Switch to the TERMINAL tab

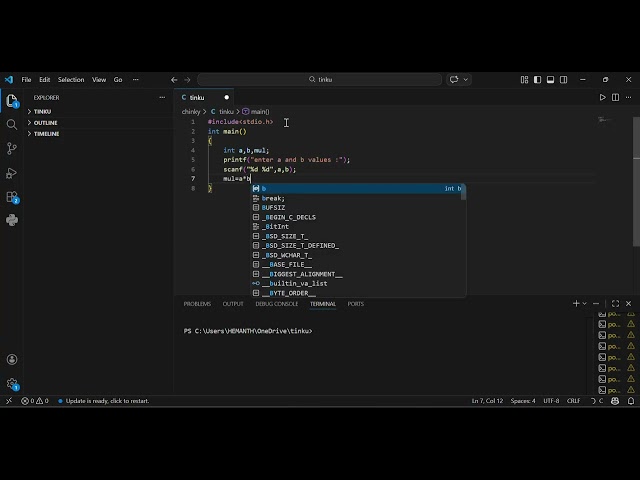pyautogui.click(x=322, y=304)
